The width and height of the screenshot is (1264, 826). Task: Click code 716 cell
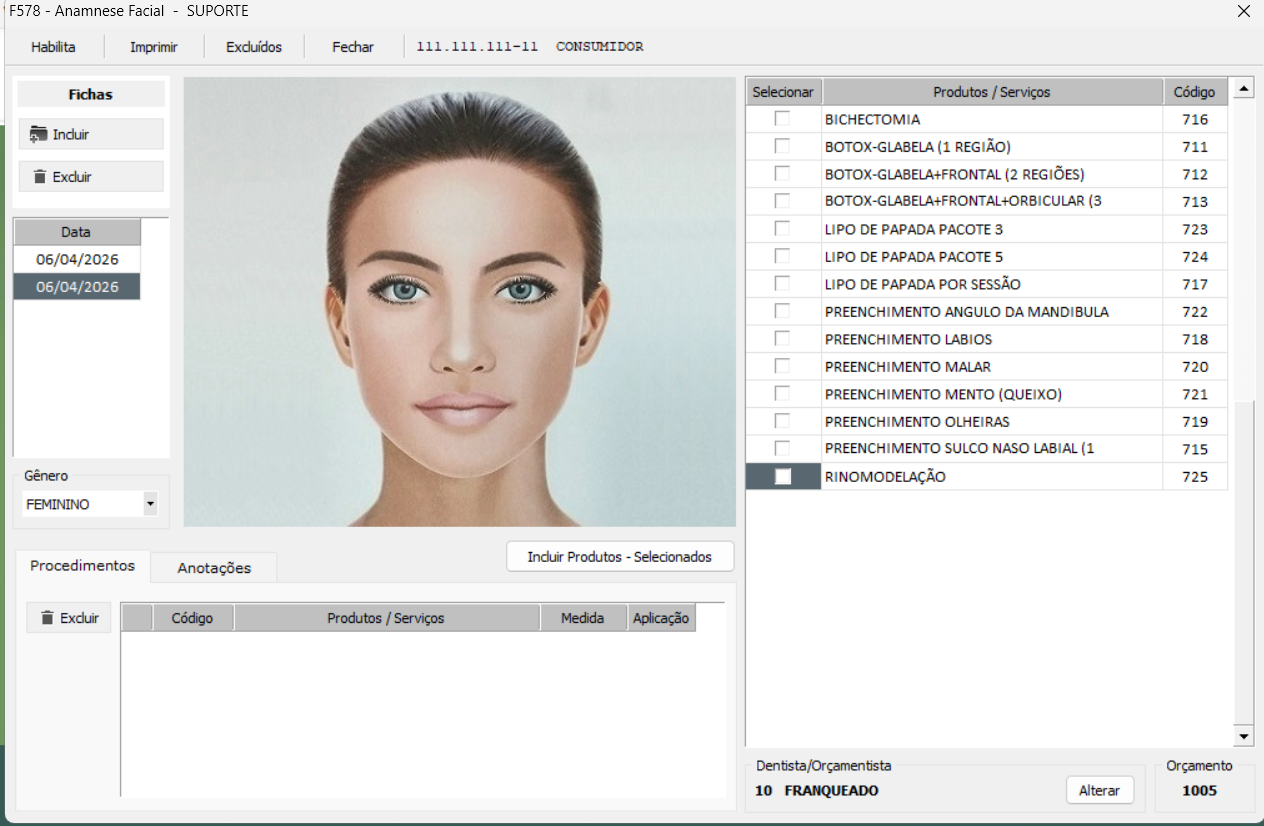click(1195, 119)
